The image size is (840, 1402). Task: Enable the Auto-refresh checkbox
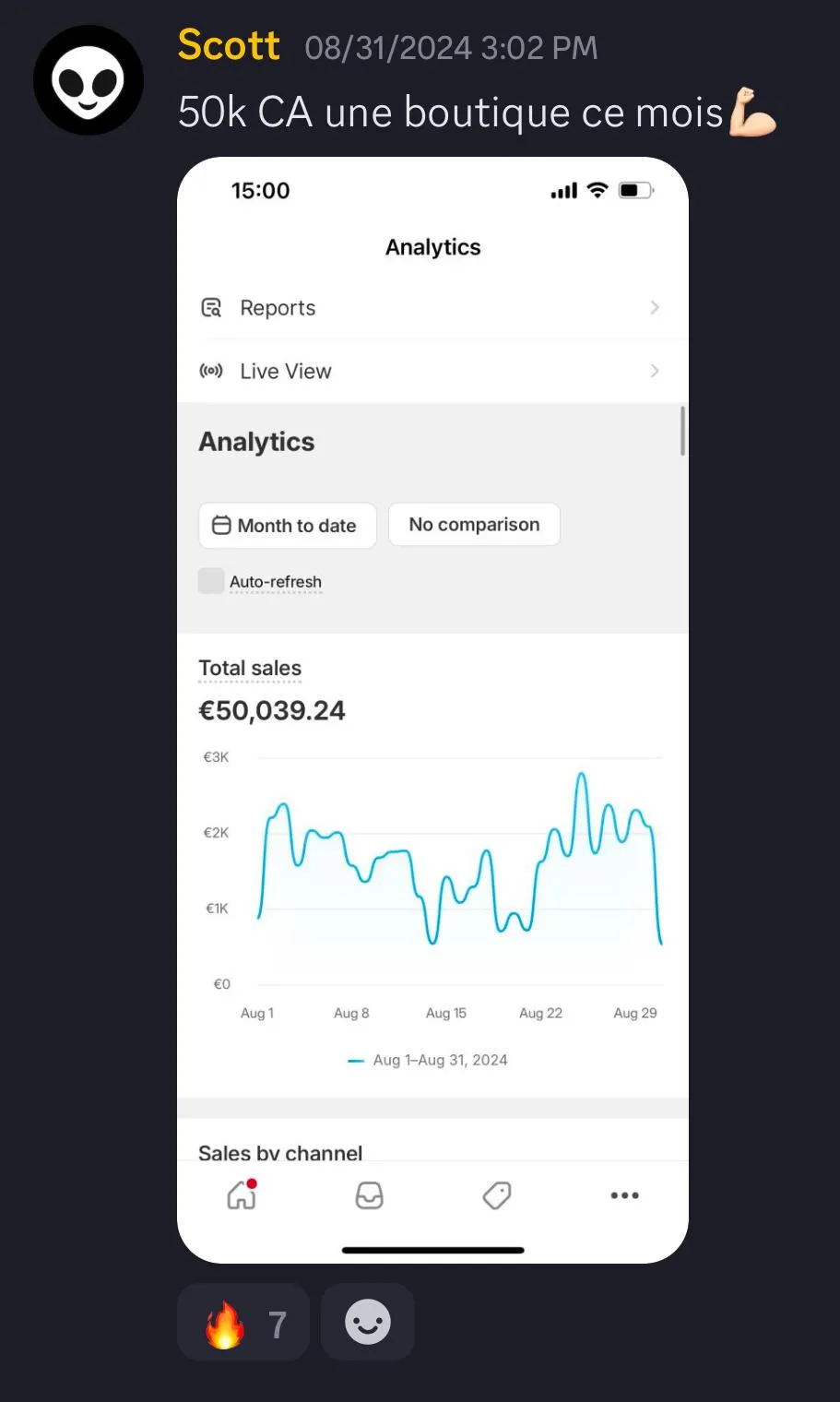[211, 581]
